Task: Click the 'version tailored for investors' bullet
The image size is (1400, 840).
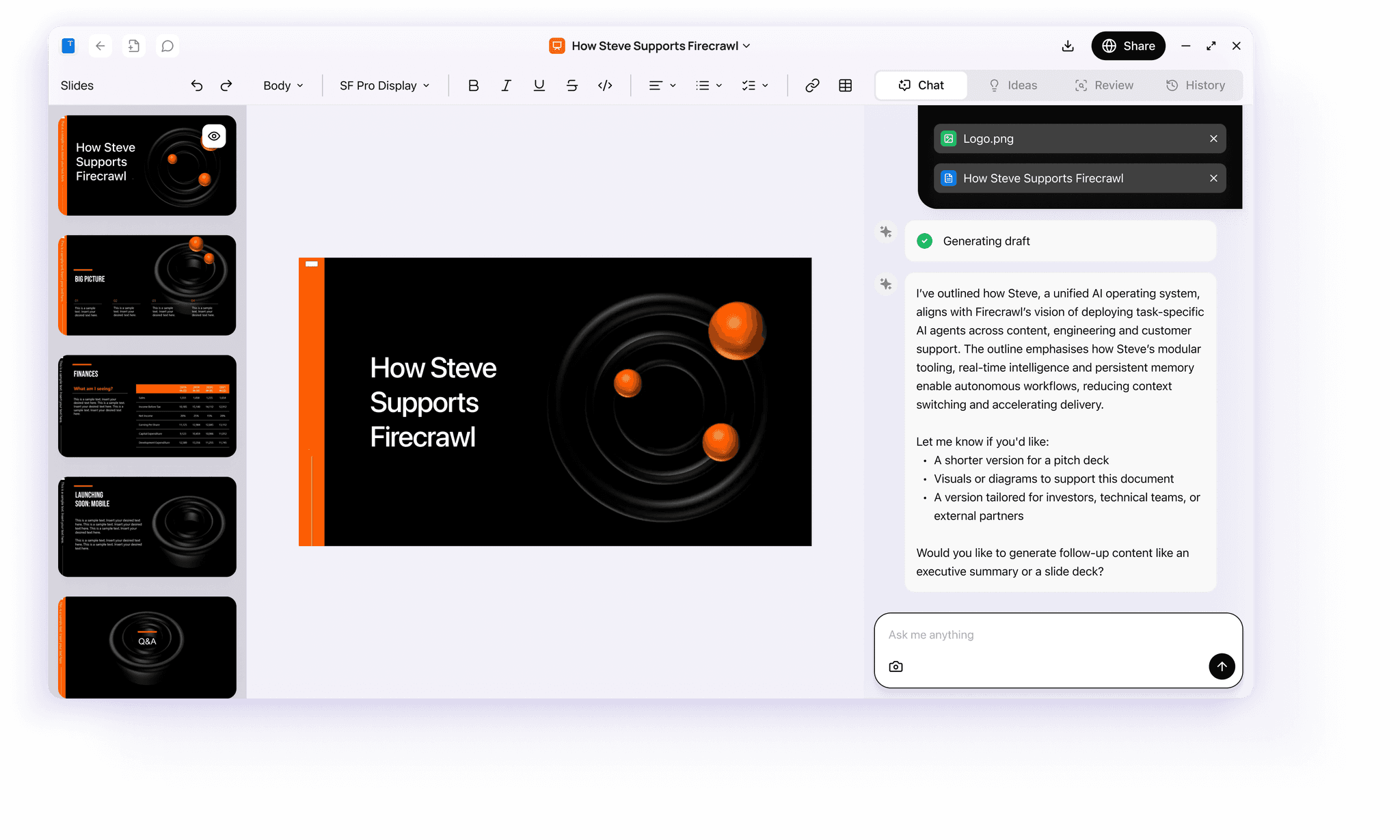Action: point(1067,506)
